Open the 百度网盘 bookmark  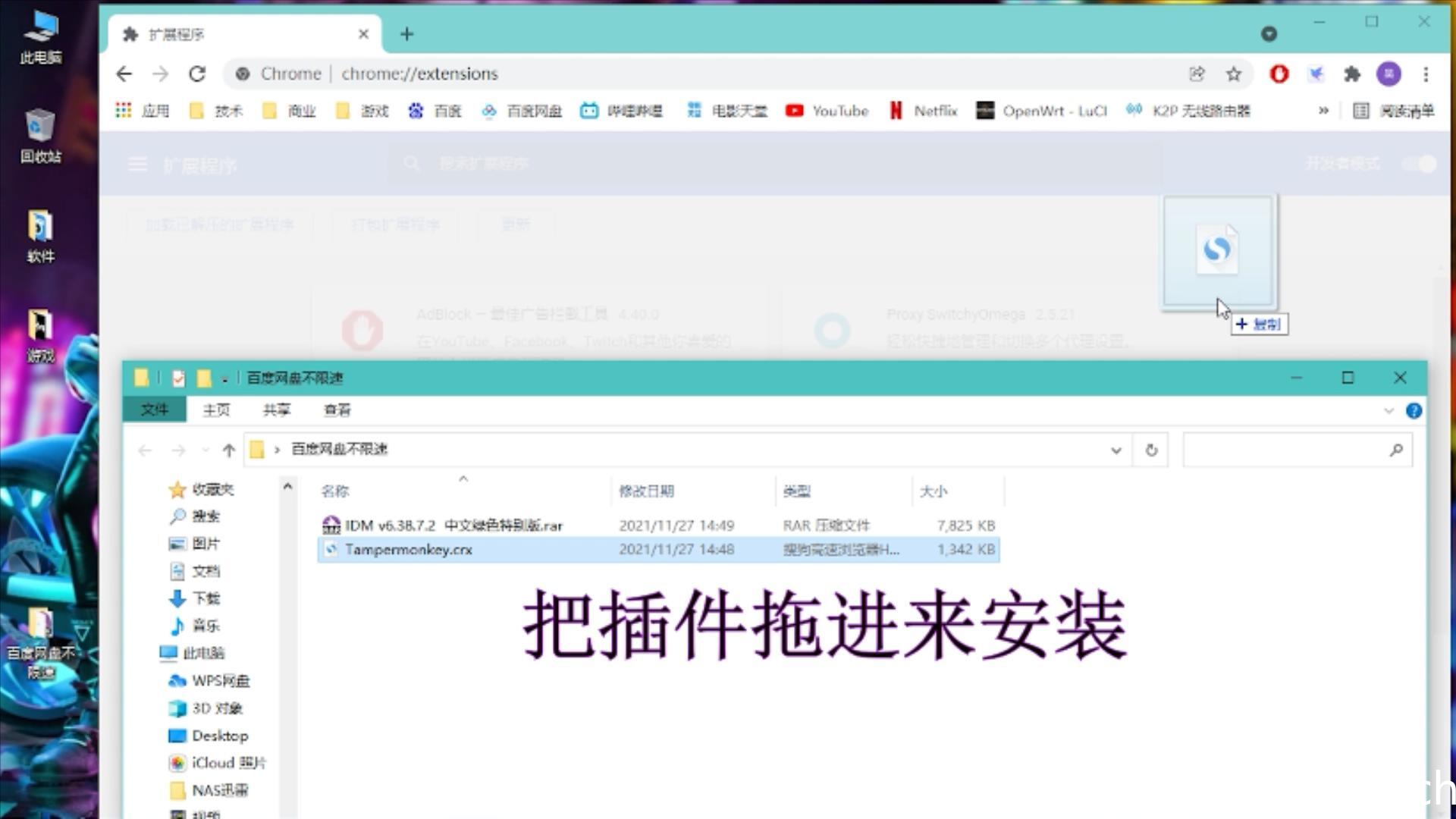tap(522, 111)
